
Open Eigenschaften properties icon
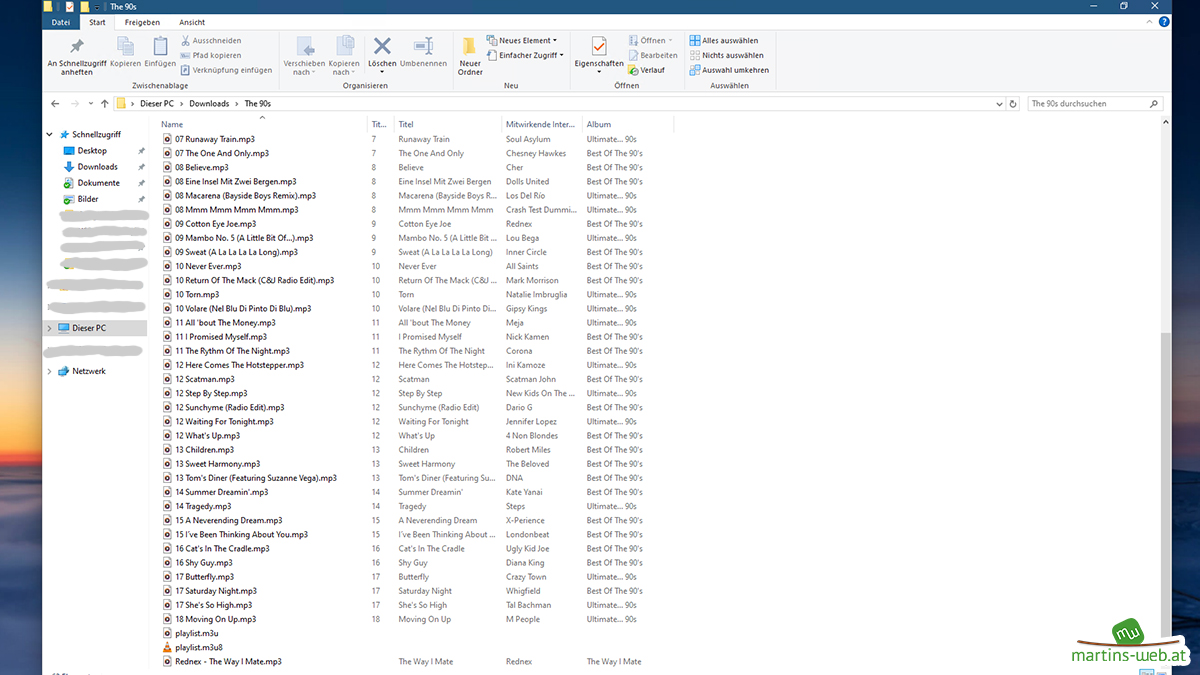click(598, 47)
